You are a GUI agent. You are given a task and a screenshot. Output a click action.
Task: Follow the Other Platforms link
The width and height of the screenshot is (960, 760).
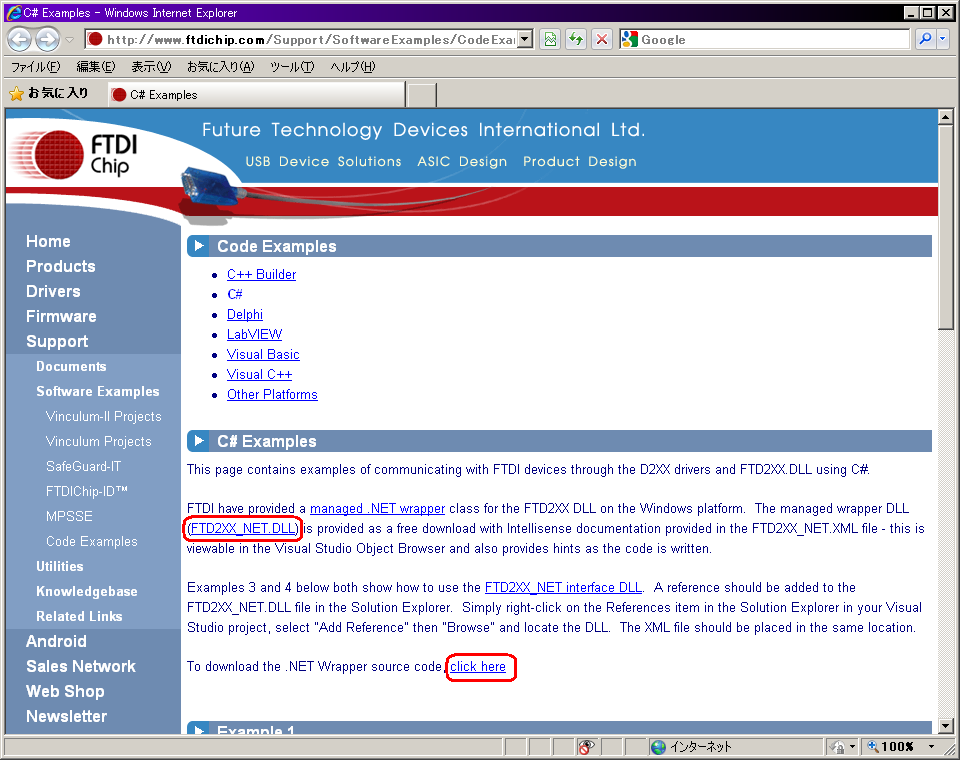click(x=272, y=395)
